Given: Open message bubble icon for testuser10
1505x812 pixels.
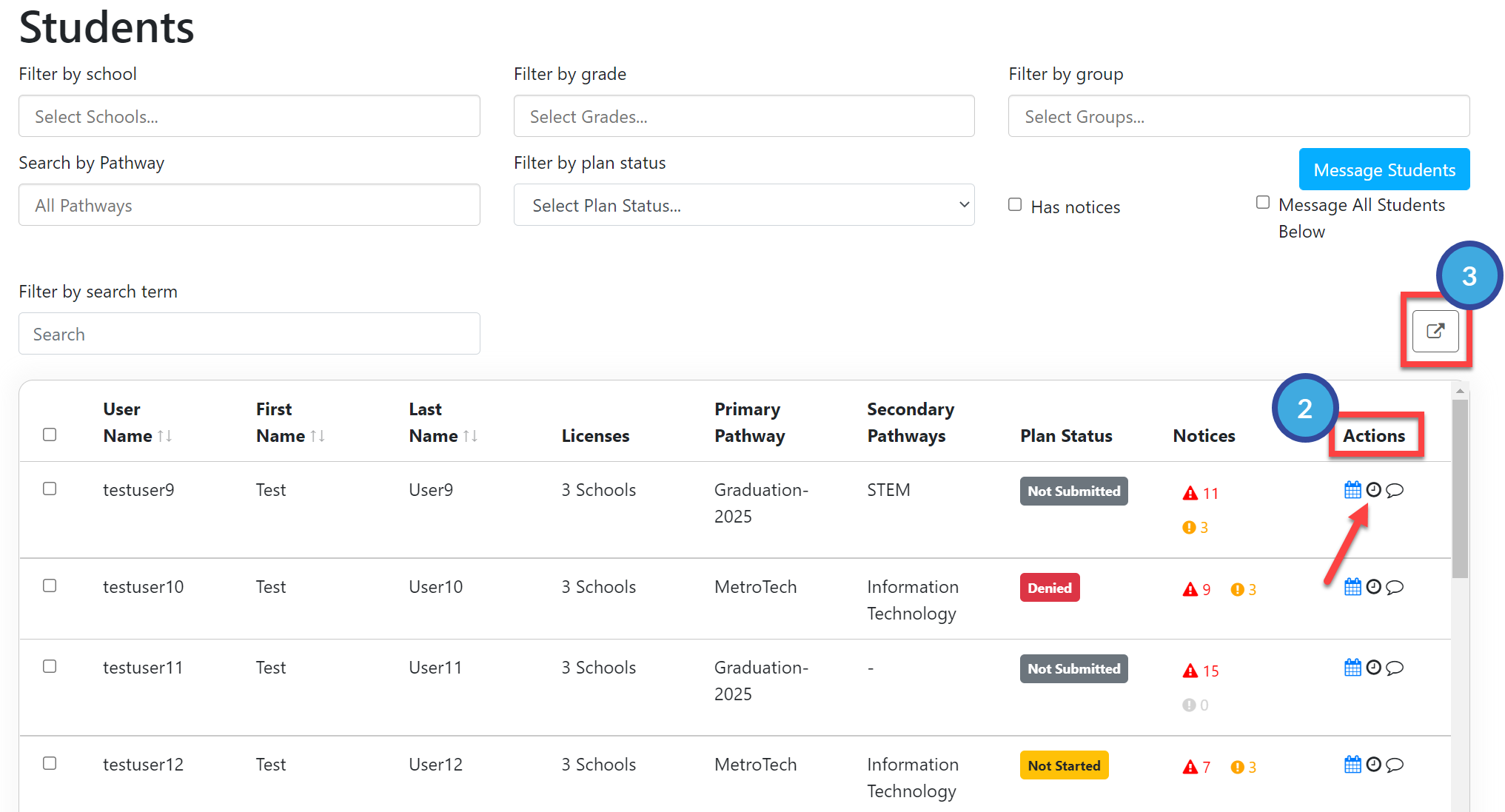Looking at the screenshot, I should tap(1395, 587).
